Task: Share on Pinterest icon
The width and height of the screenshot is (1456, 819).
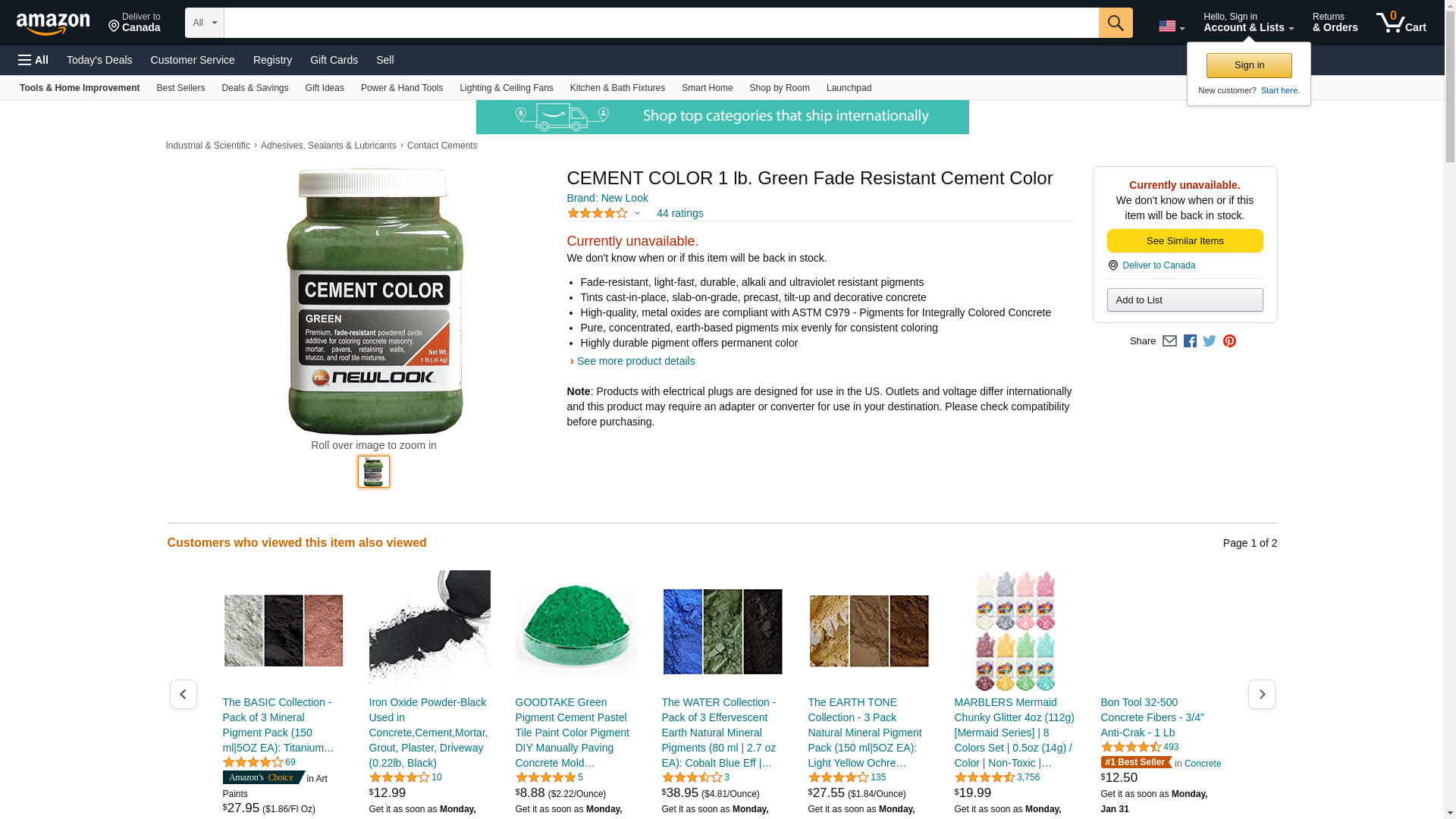Action: (x=1229, y=341)
